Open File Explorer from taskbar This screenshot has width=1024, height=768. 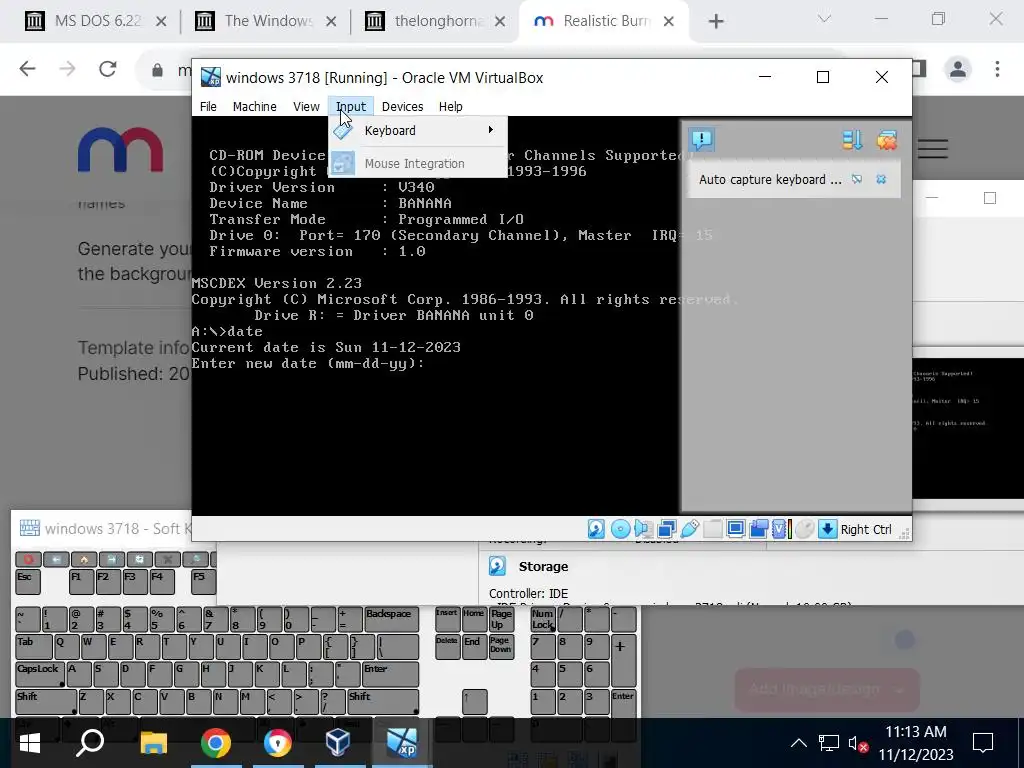pos(154,743)
